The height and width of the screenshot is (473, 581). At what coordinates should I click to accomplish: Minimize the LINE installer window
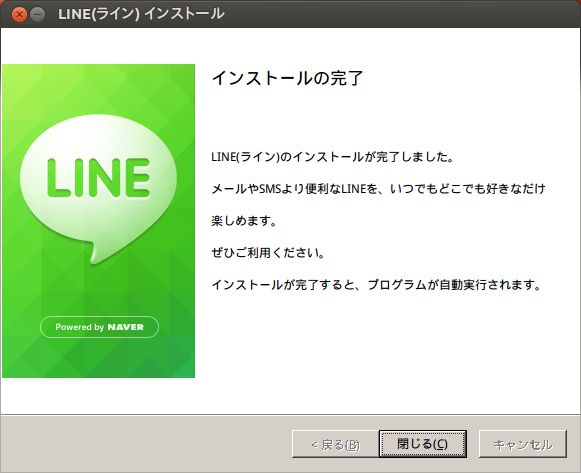[x=37, y=14]
